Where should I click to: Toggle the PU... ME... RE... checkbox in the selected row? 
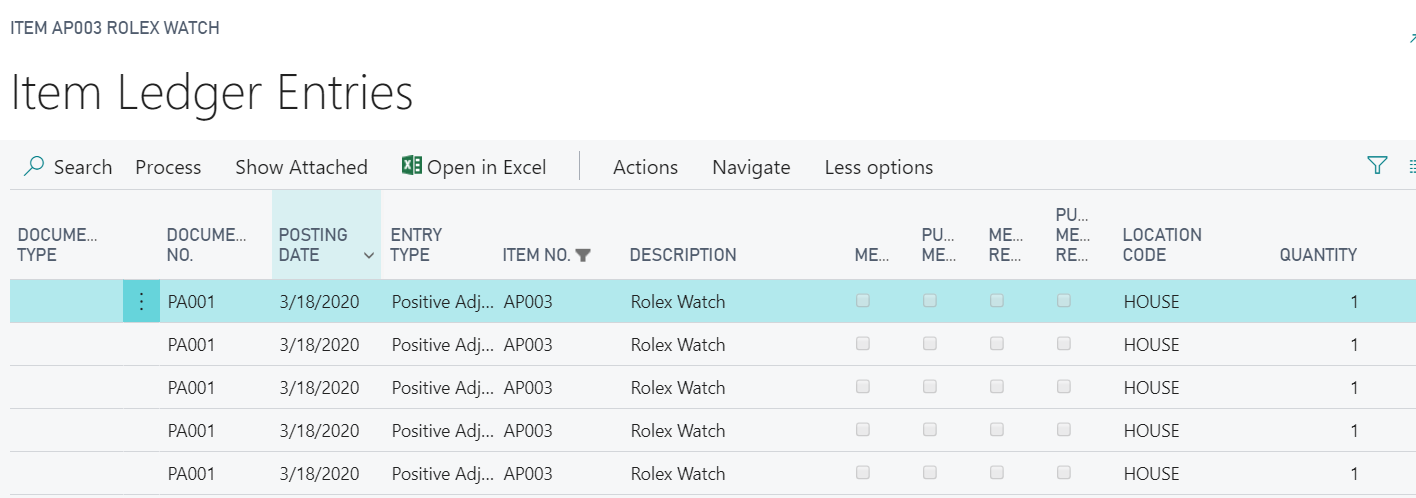pyautogui.click(x=1064, y=300)
